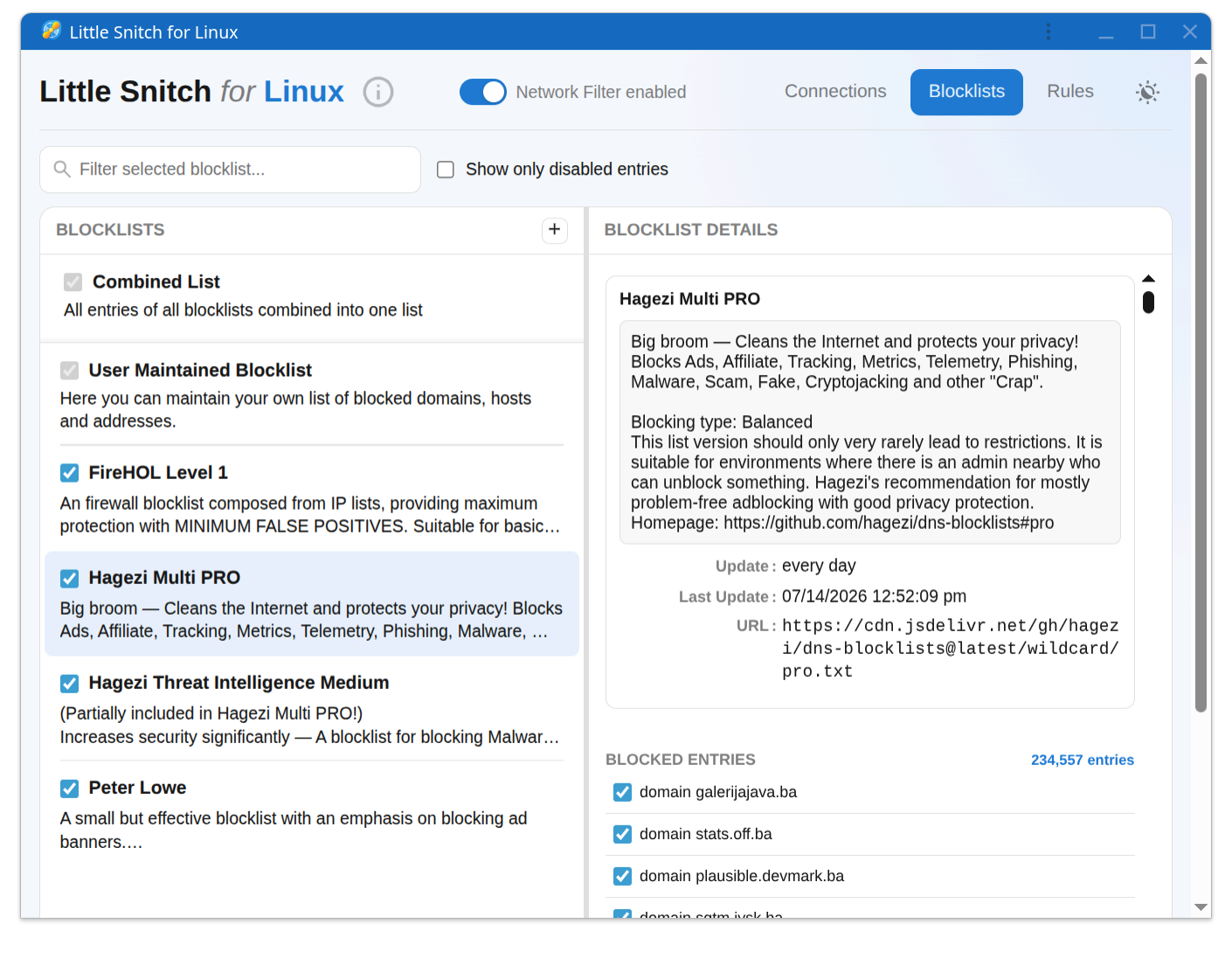Select the FireHOL Level 1 blocklist
The width and height of the screenshot is (1232, 959).
coord(312,499)
